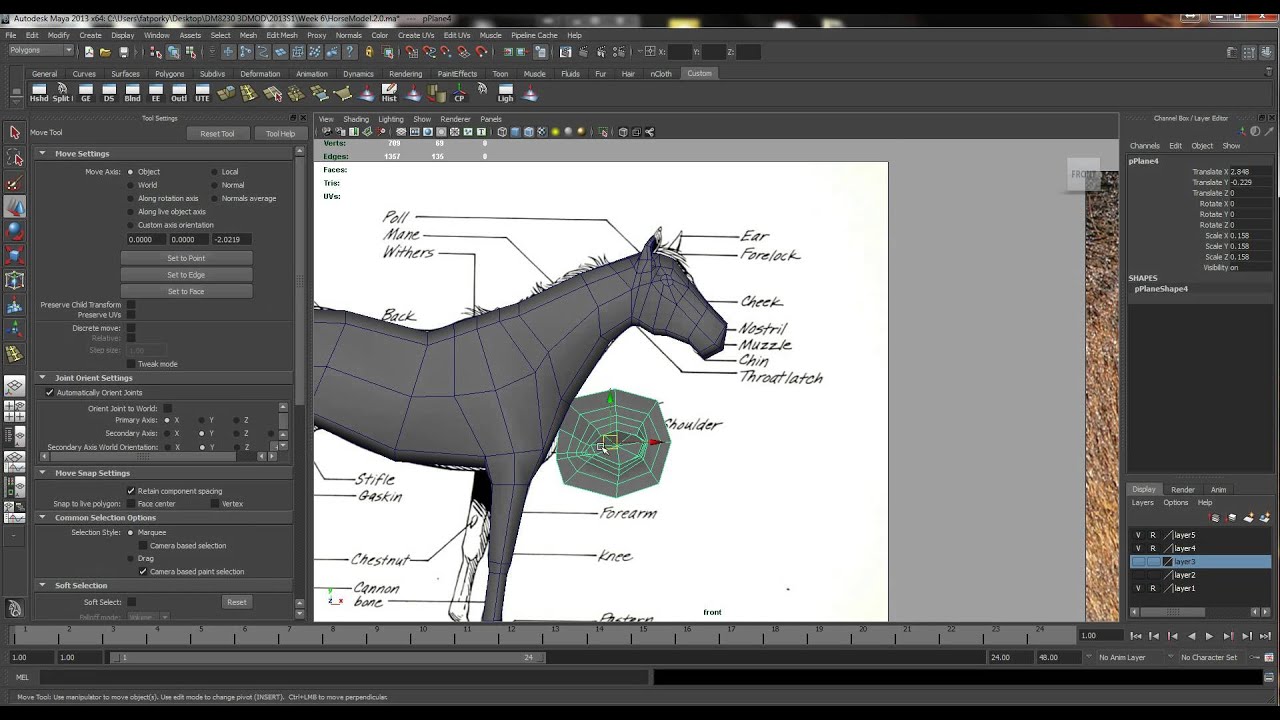Toggle the Tweak mode checkbox
The width and height of the screenshot is (1280, 720).
(x=131, y=364)
